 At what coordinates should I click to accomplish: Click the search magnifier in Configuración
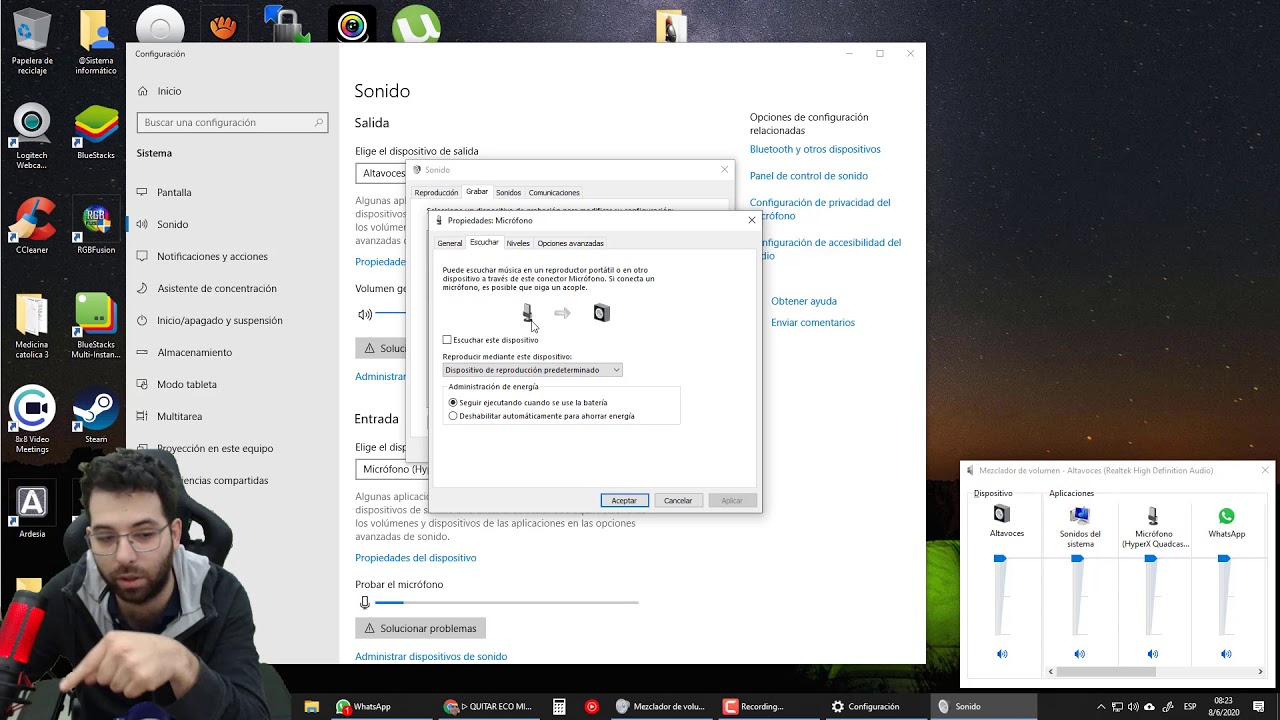point(319,122)
